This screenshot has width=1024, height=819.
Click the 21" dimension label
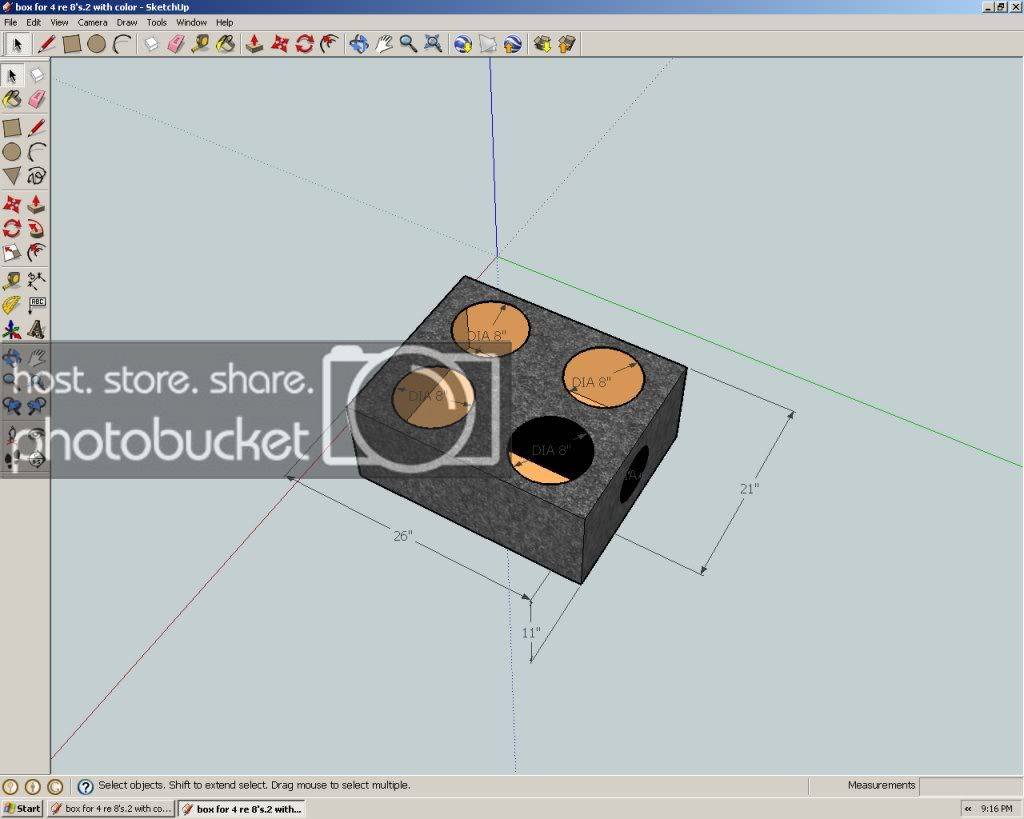tap(749, 489)
